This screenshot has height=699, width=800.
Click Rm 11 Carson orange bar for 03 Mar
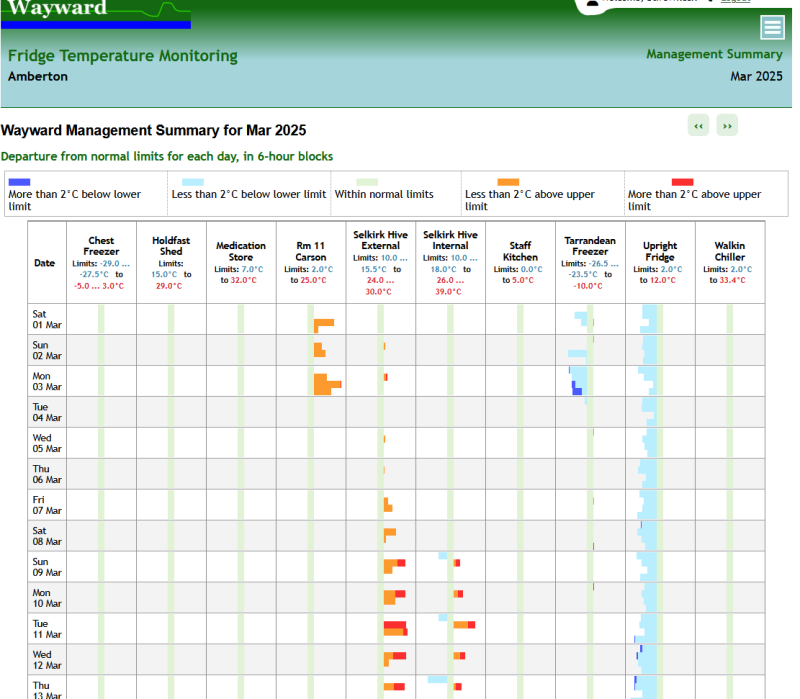(x=325, y=384)
